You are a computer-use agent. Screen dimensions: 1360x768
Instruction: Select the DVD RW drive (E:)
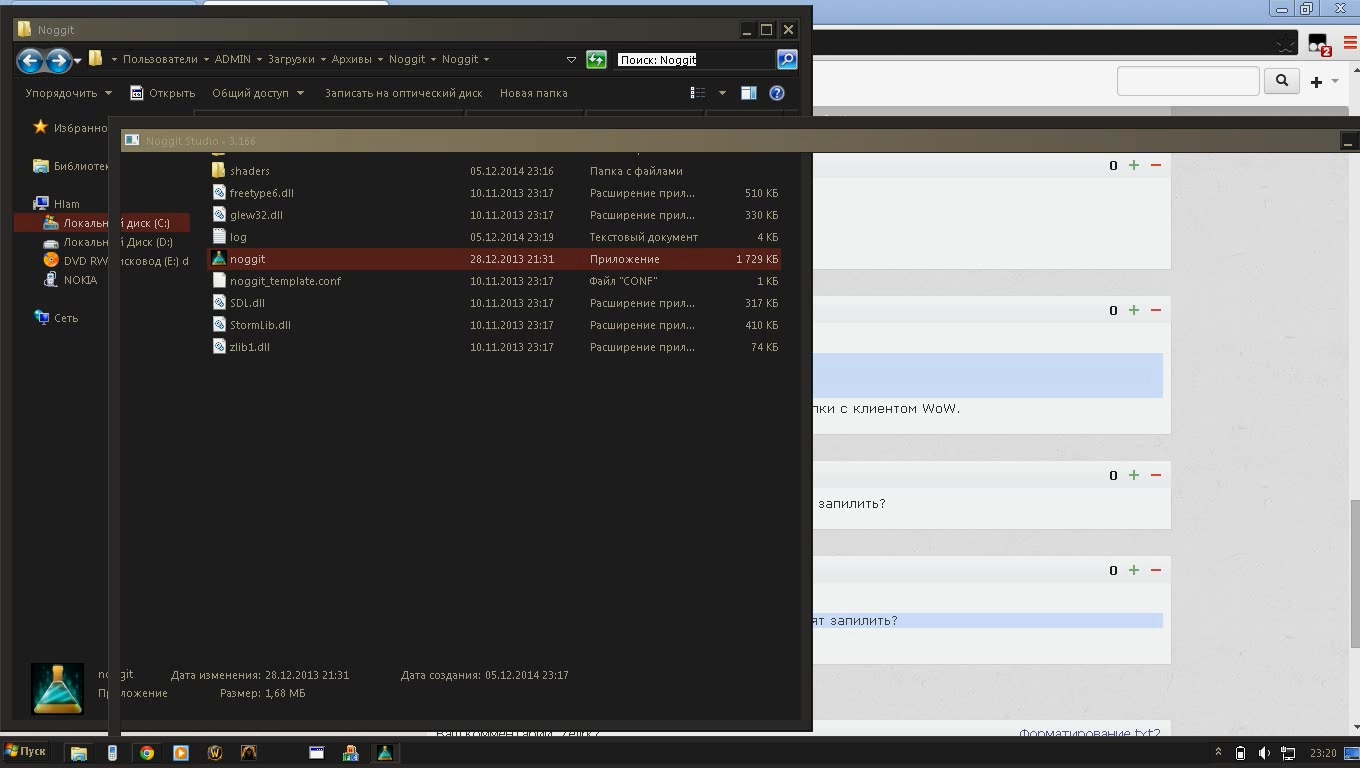pos(115,261)
